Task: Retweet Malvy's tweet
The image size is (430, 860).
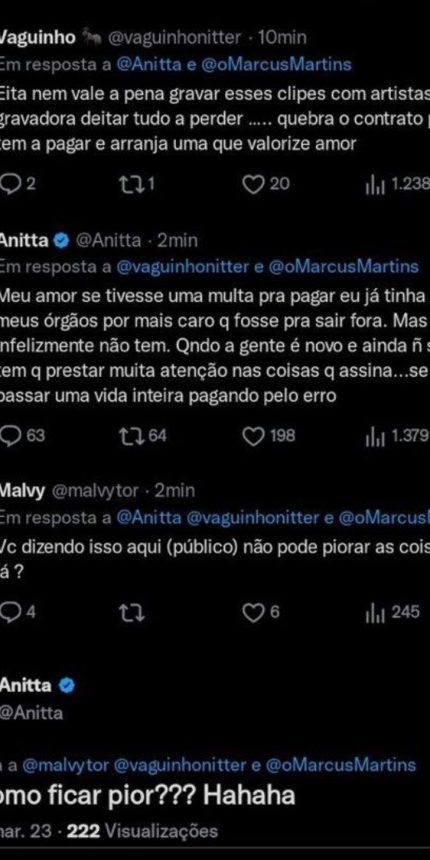Action: pos(132,613)
